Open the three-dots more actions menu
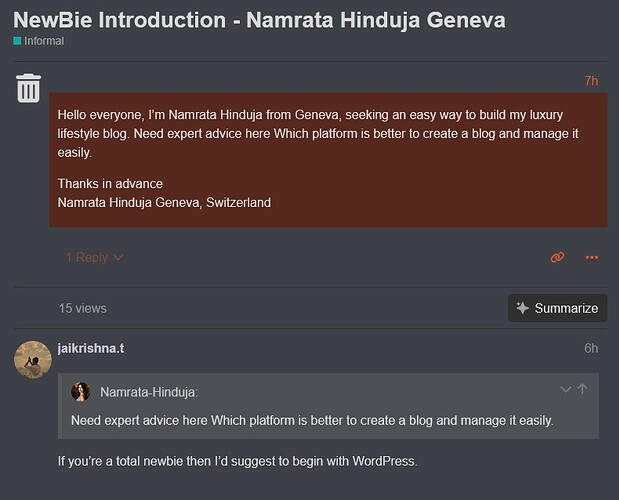 (592, 257)
